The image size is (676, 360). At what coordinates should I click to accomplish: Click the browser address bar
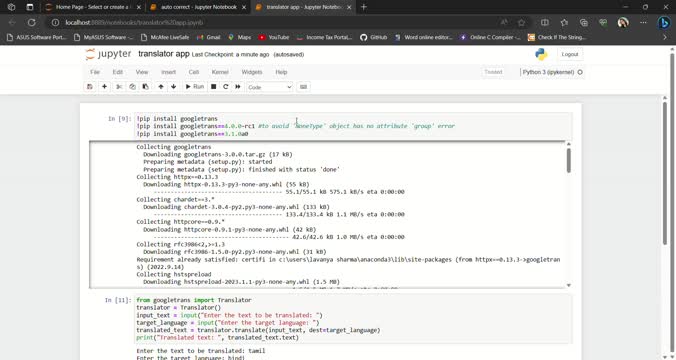[276, 22]
